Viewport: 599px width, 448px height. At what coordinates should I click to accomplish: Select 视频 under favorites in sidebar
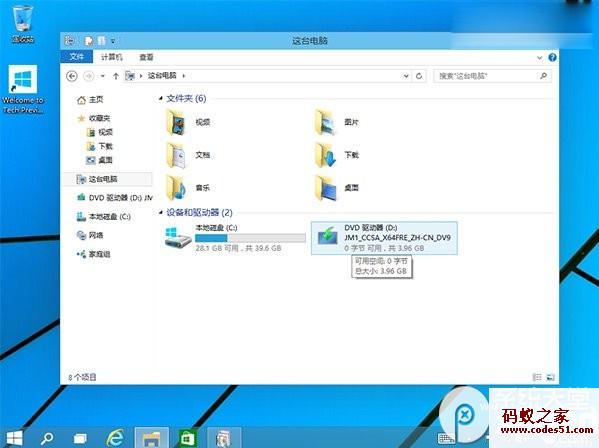click(100, 132)
